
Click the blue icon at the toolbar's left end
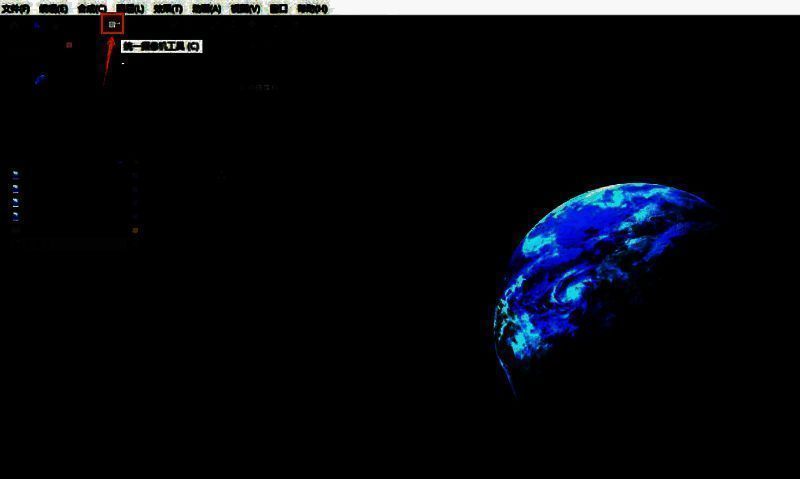coord(37,25)
